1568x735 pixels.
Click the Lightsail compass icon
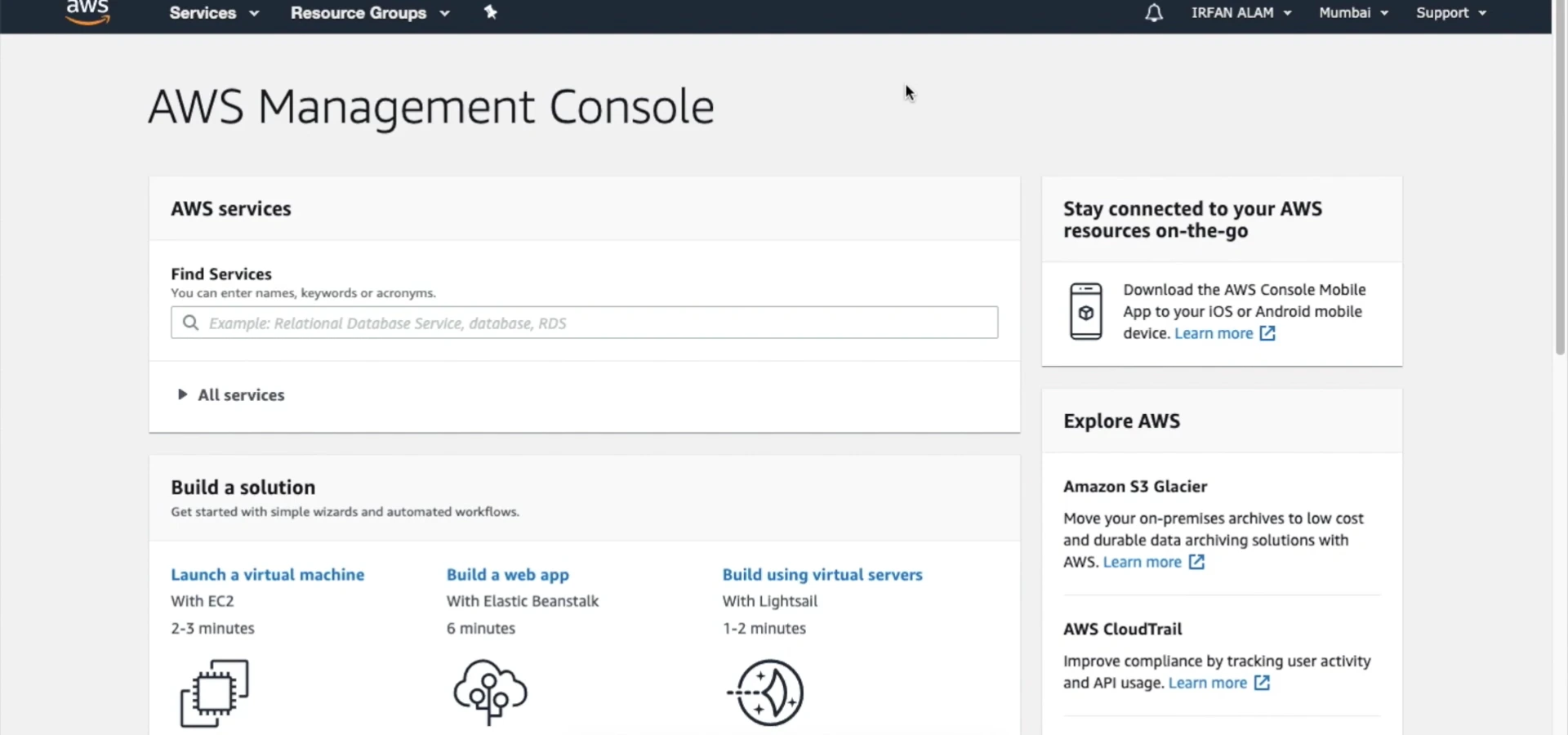click(x=766, y=693)
